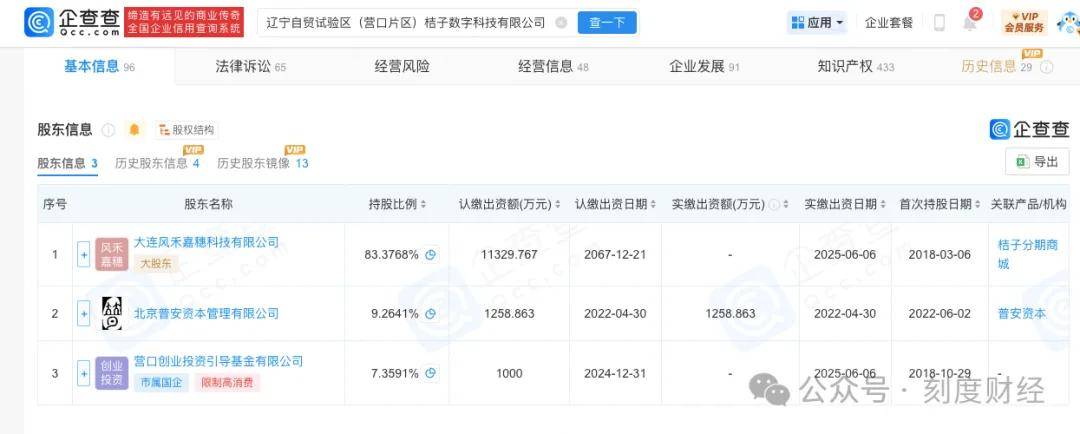The width and height of the screenshot is (1080, 434).
Task: Click the Qcc logo in the header
Action: [x=72, y=22]
